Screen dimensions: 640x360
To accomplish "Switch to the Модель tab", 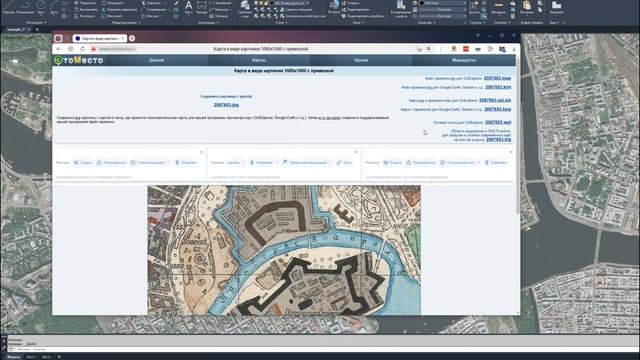I will click(13, 357).
